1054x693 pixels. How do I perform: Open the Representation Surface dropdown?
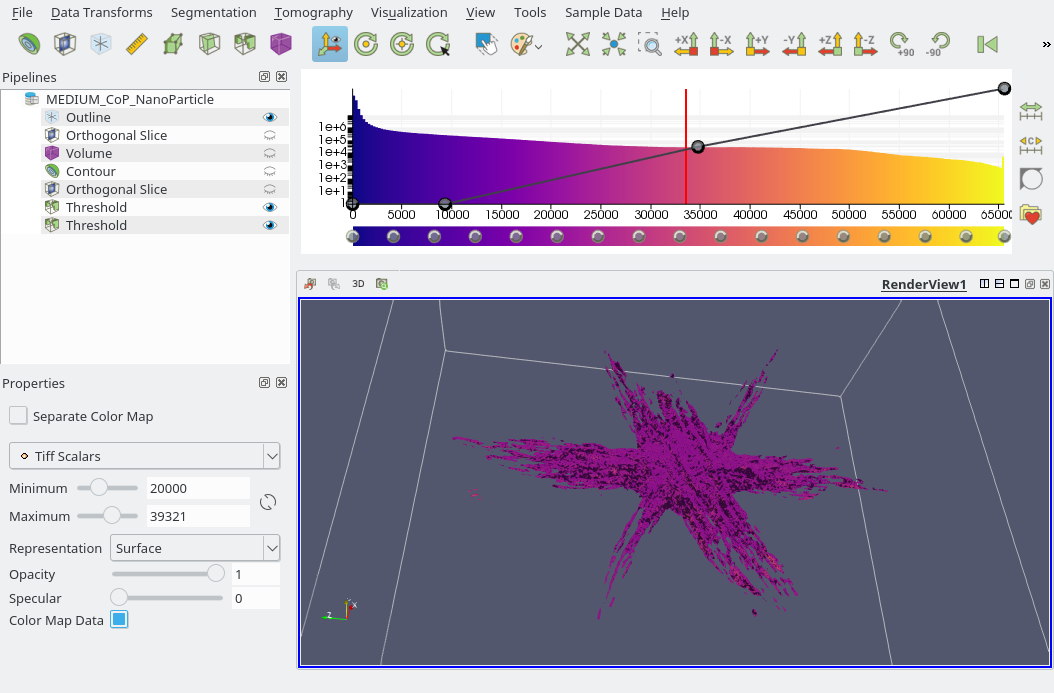[x=195, y=548]
